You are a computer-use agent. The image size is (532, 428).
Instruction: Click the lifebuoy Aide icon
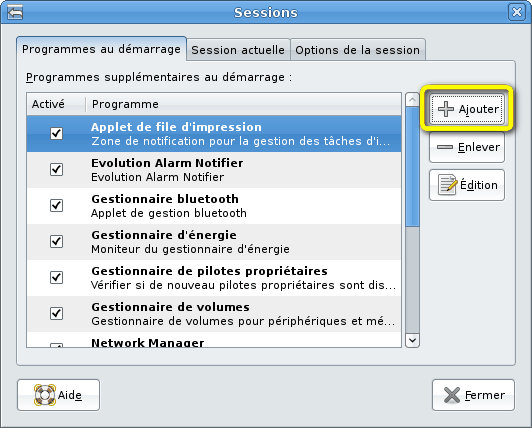pyautogui.click(x=45, y=395)
